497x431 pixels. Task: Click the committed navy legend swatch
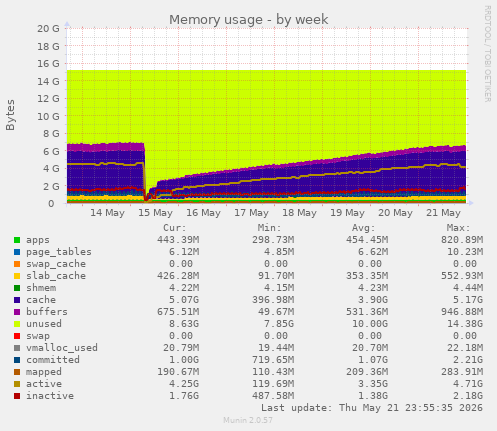pos(17,360)
